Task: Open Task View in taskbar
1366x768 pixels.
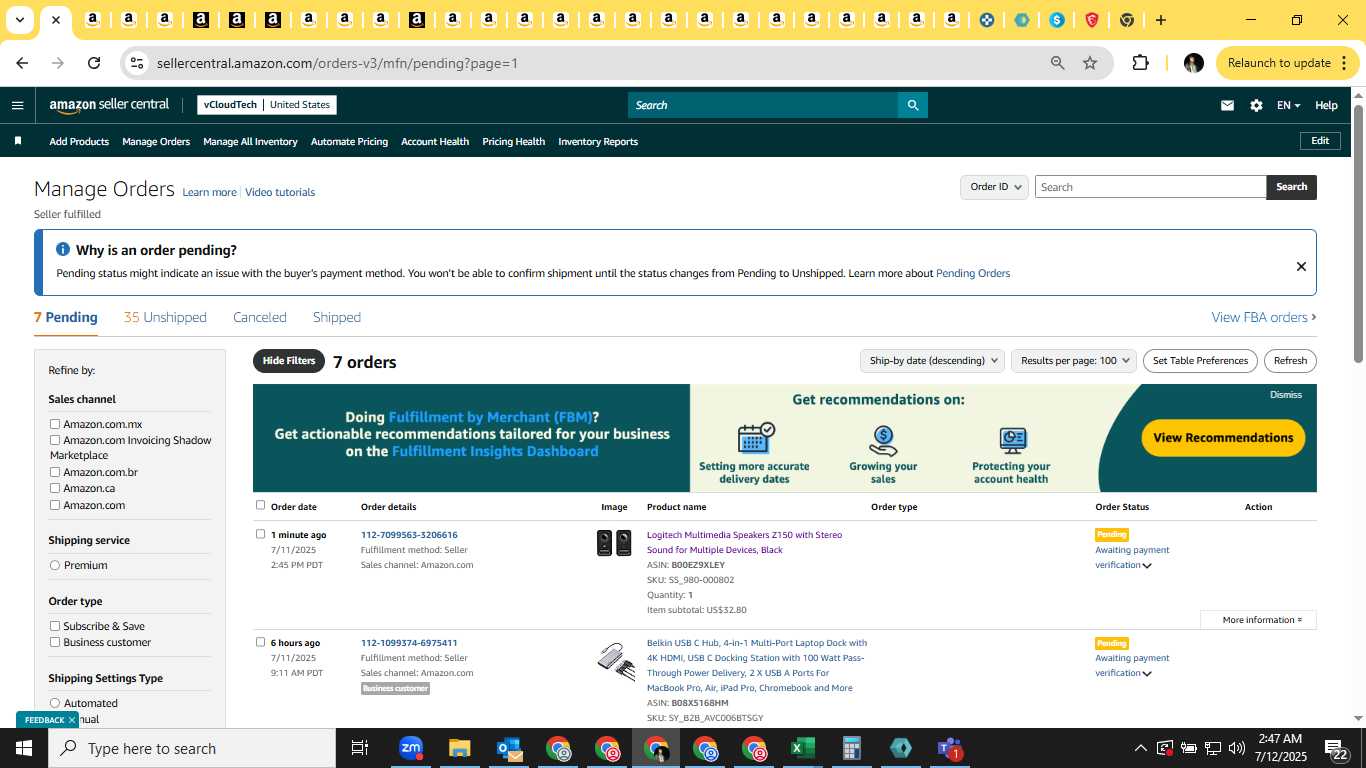Action: pos(360,748)
